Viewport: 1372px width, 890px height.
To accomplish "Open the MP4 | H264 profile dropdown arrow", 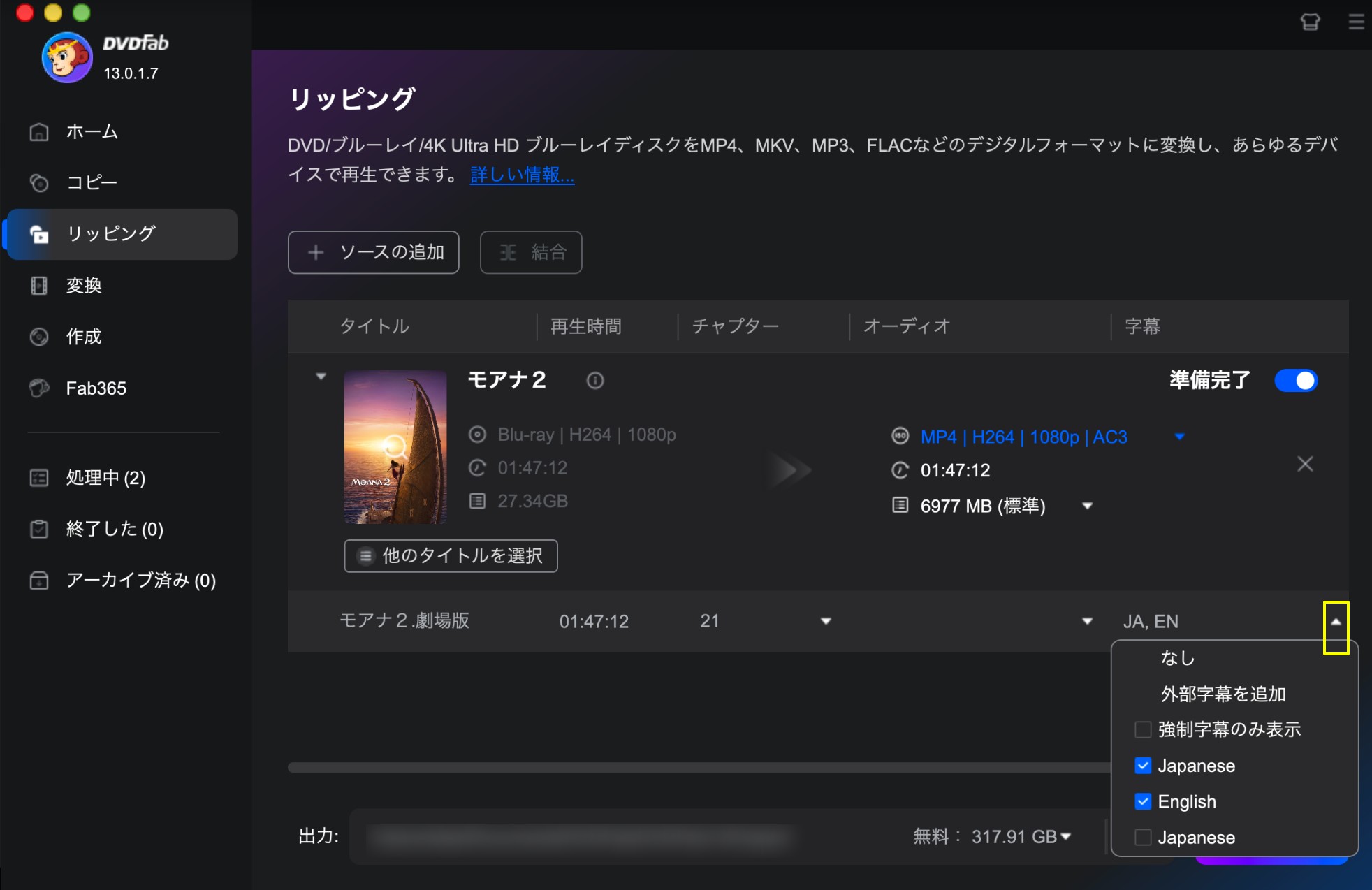I will (1180, 437).
